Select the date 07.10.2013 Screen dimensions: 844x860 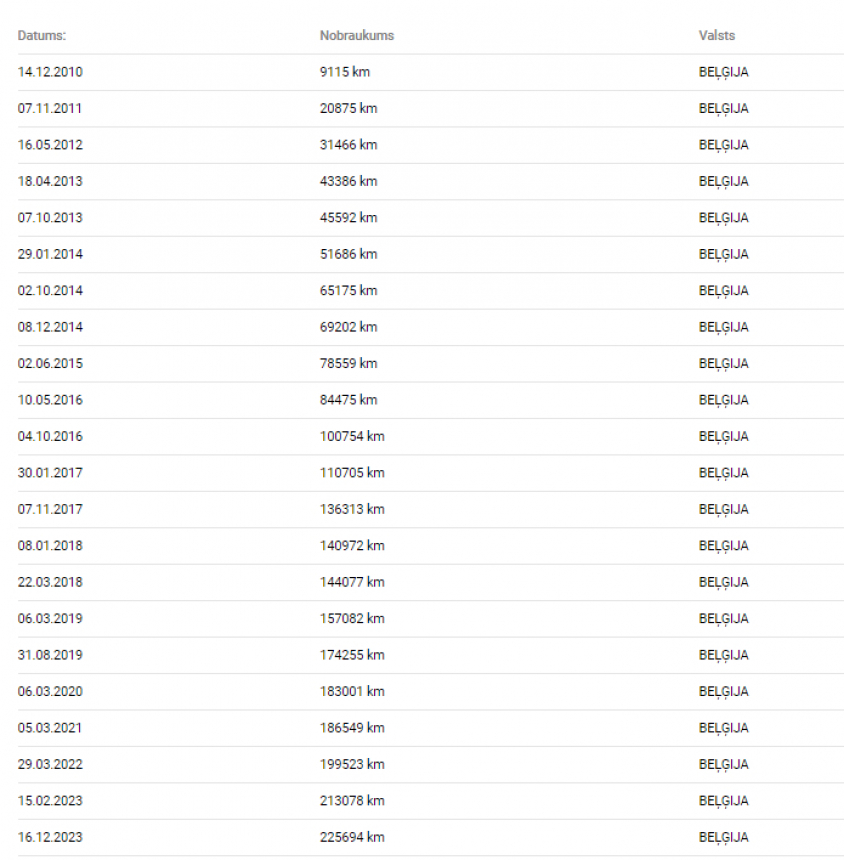[x=50, y=218]
